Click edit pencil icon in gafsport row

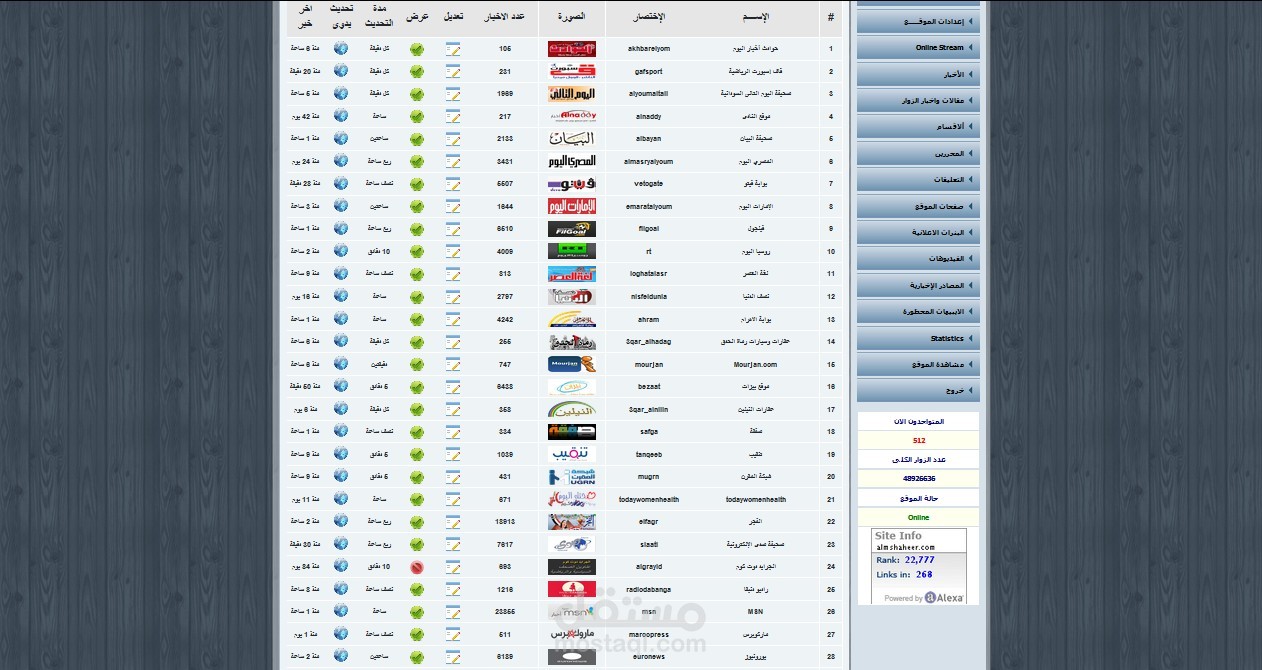453,71
